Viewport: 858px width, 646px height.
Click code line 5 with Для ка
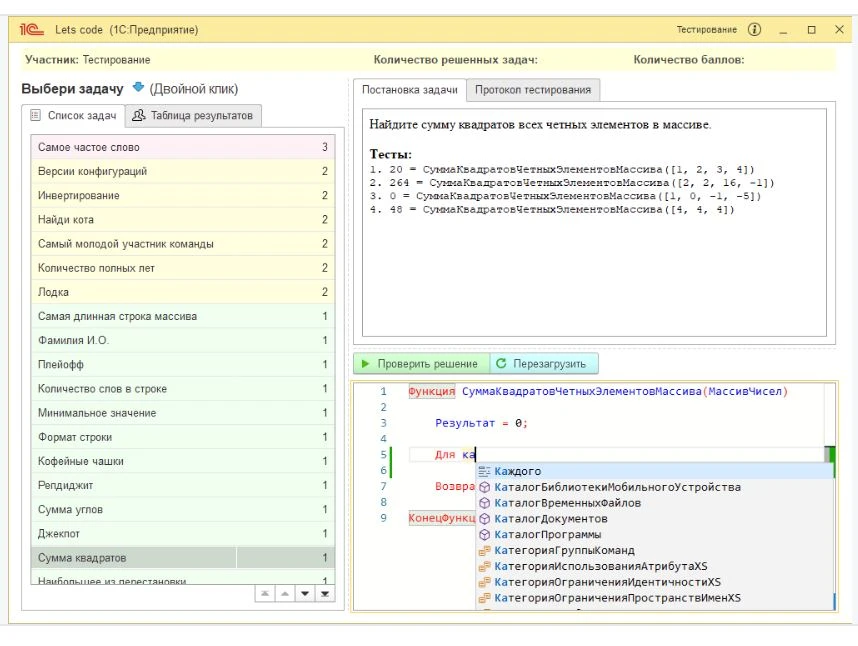tap(616, 455)
